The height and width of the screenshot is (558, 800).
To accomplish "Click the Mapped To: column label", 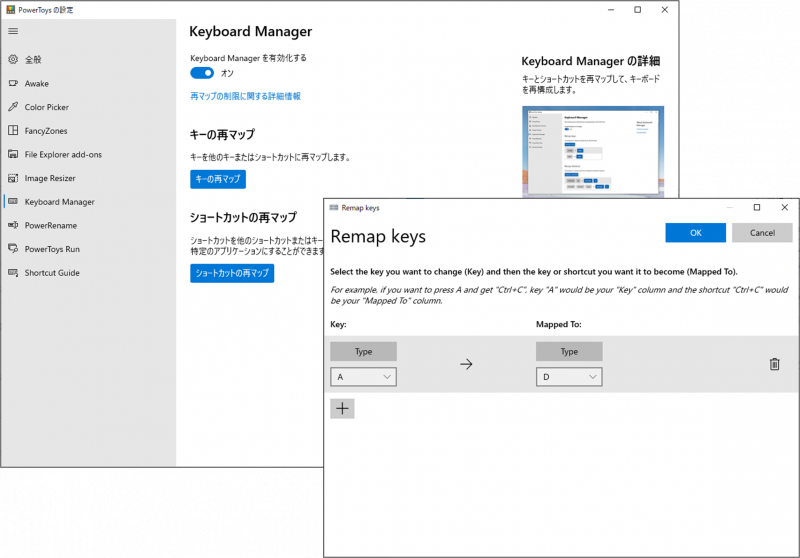I will pos(559,324).
